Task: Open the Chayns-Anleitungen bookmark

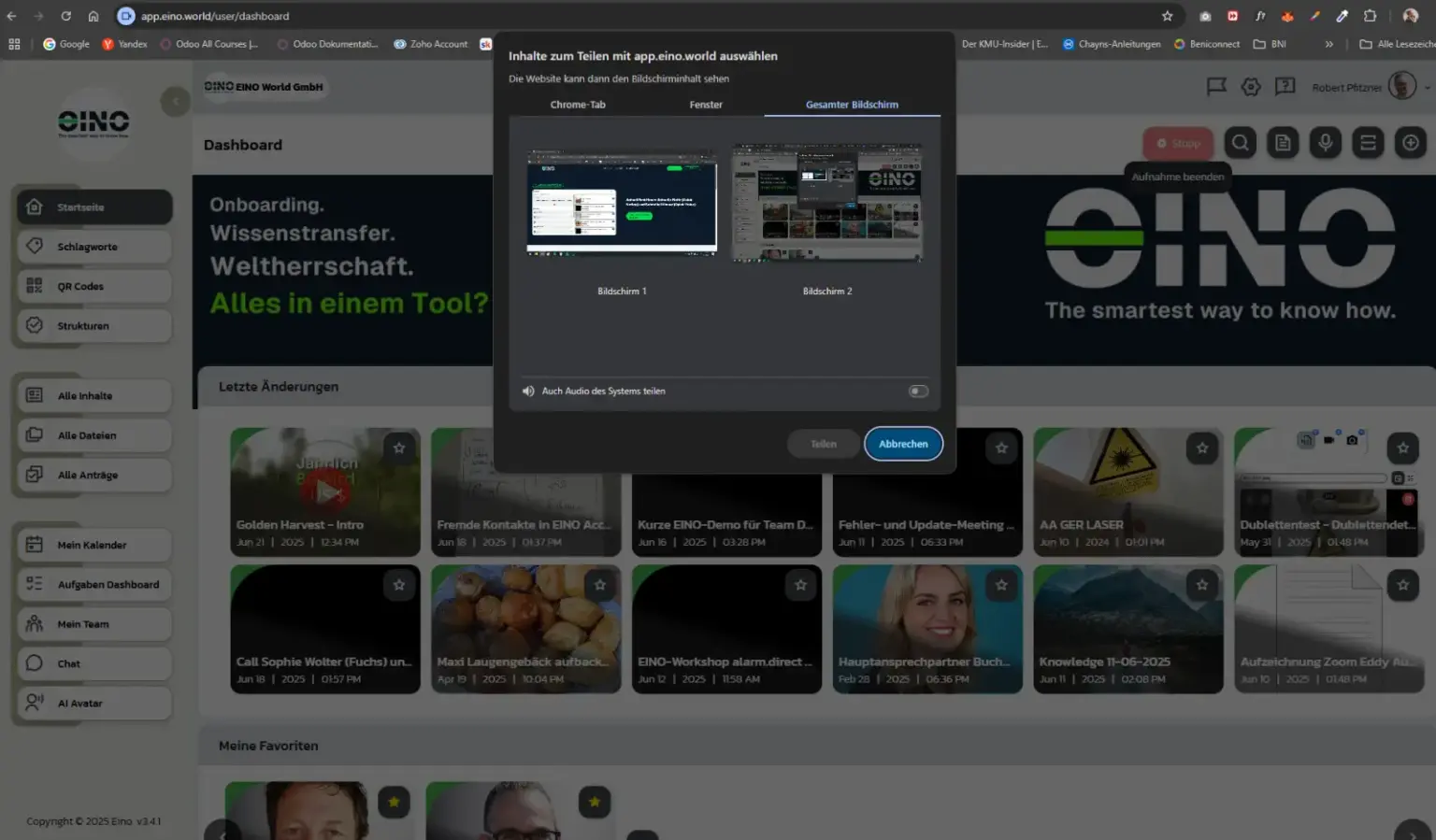Action: click(1112, 44)
